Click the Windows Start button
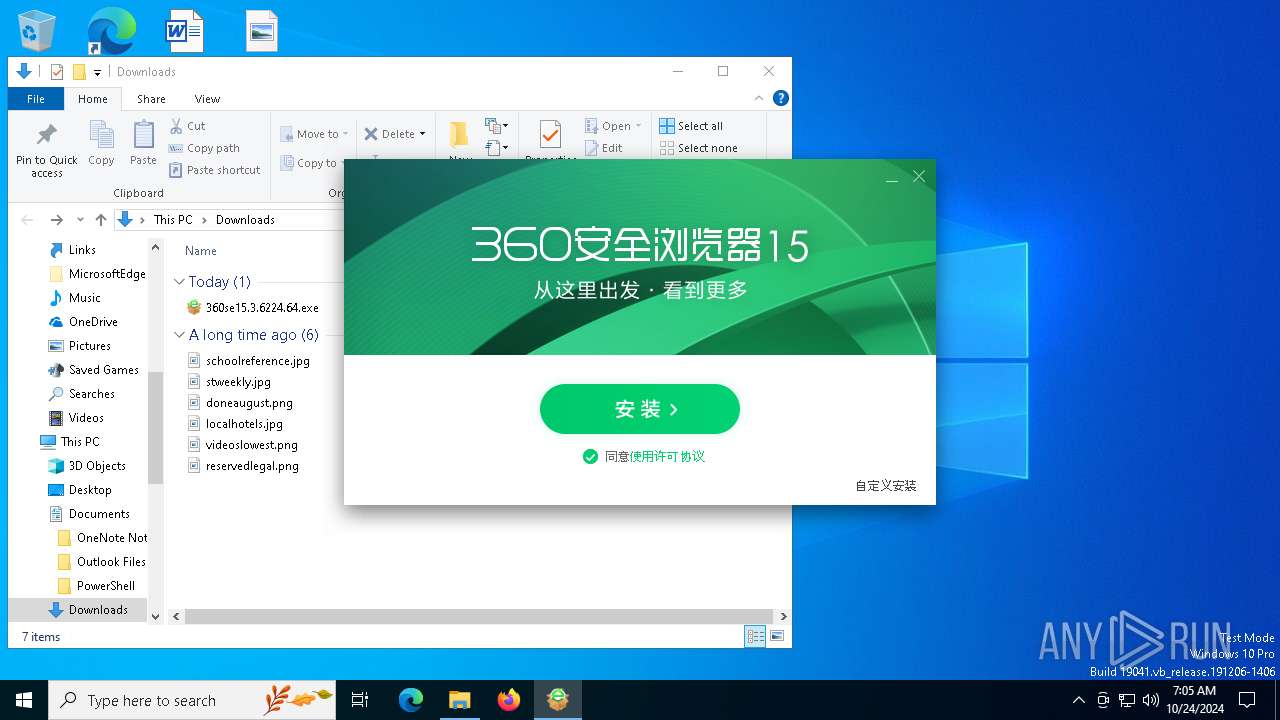The image size is (1280, 720). tap(24, 700)
